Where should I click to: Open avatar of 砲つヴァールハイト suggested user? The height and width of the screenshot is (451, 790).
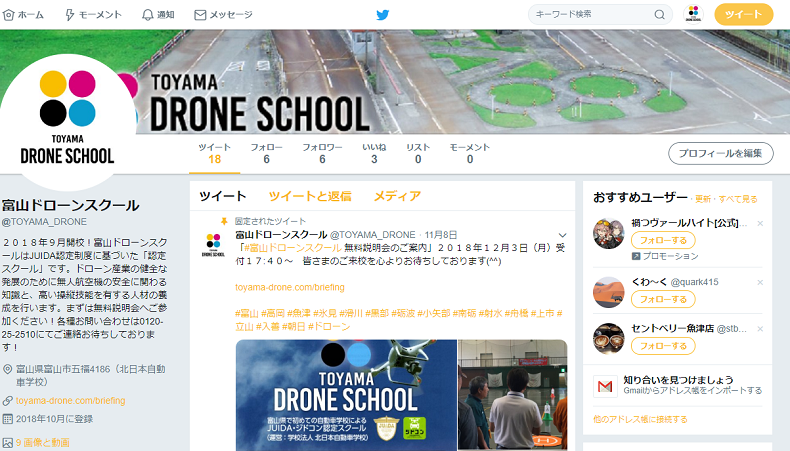point(609,233)
